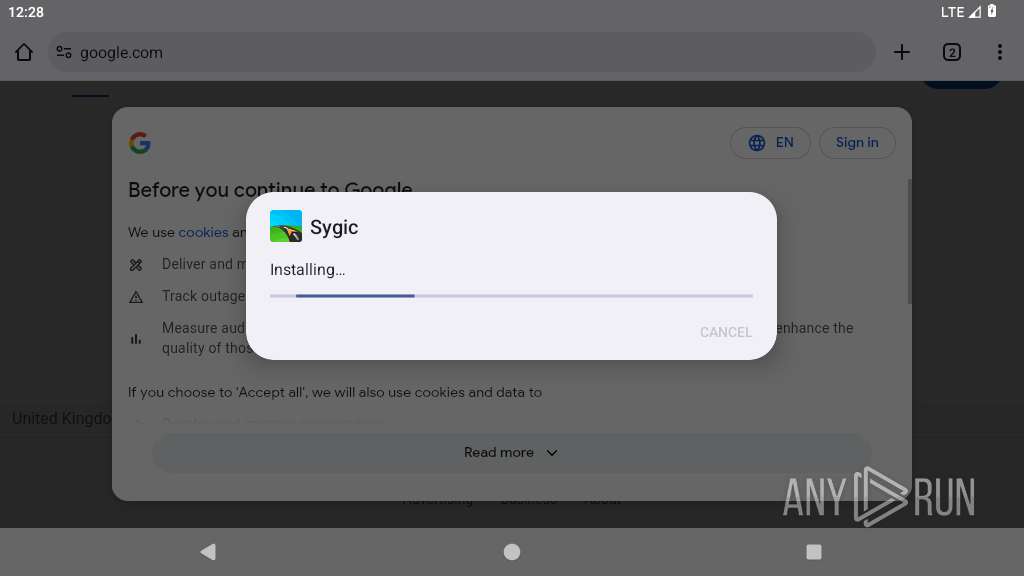Click the battery status icon
The height and width of the screenshot is (576, 1024).
click(992, 11)
